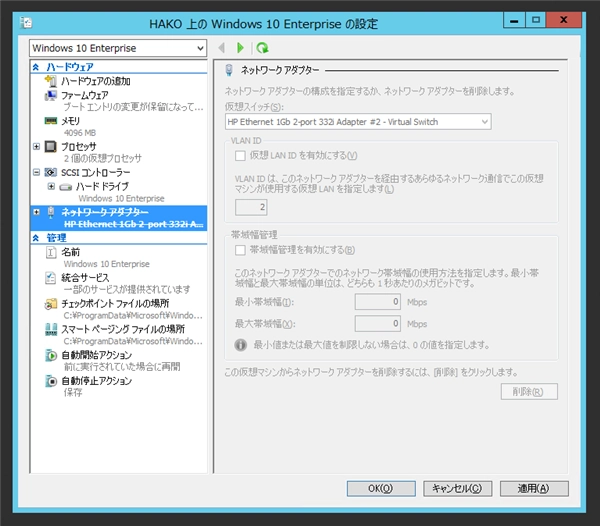Screen dimensions: 600x526
Task: Click the OK(O) button
Action: [381, 489]
